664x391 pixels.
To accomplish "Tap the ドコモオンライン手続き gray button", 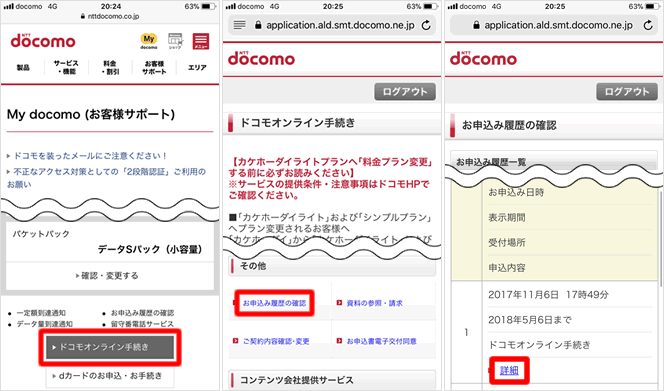I will tap(110, 347).
